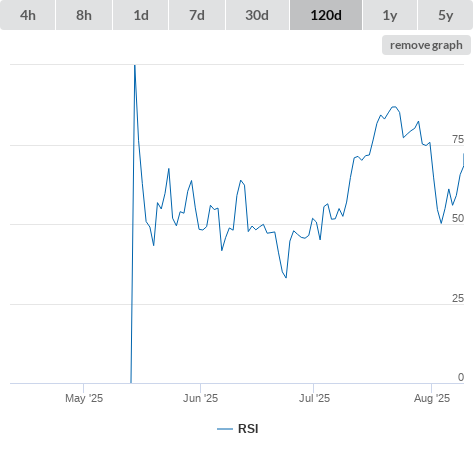Click the 75 value axis label
The image size is (474, 455).
coord(458,139)
